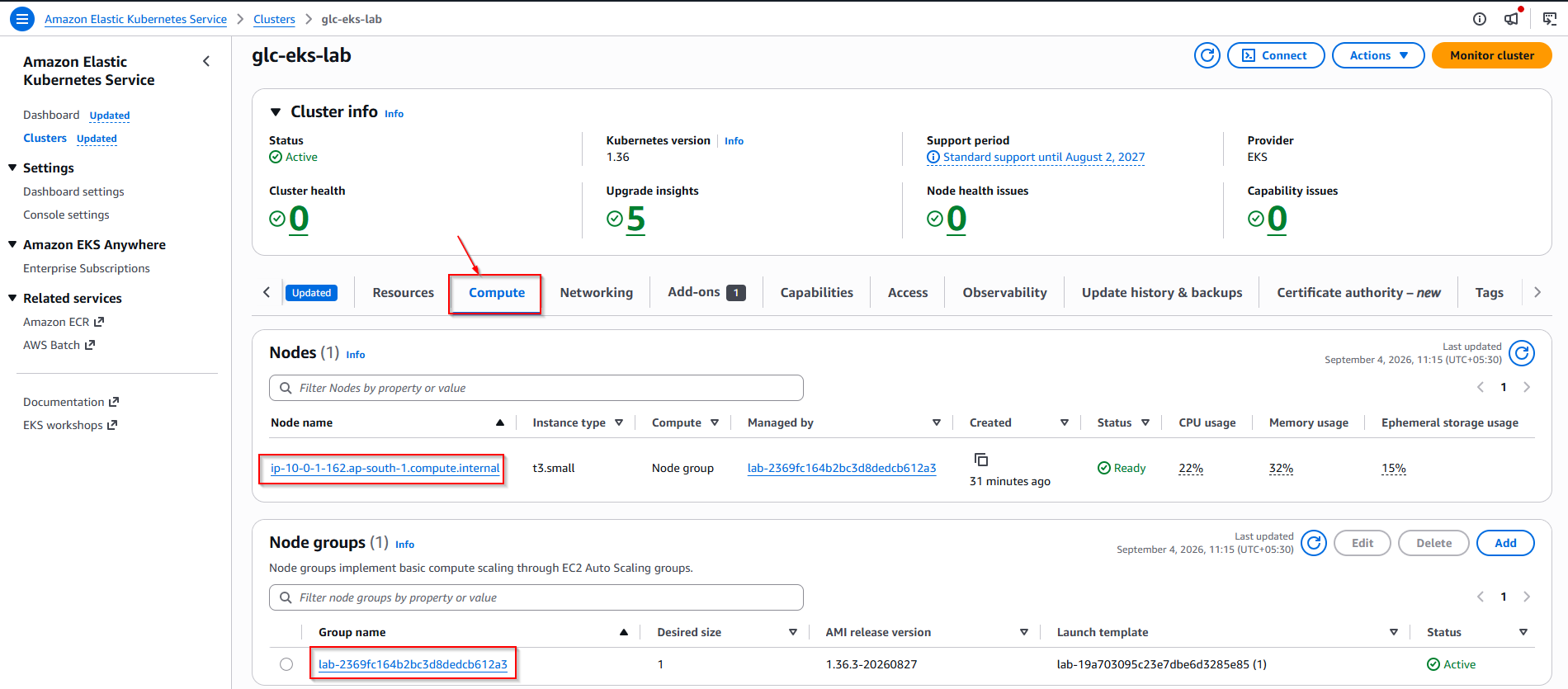Open the announcements megaphone icon

click(x=1512, y=18)
